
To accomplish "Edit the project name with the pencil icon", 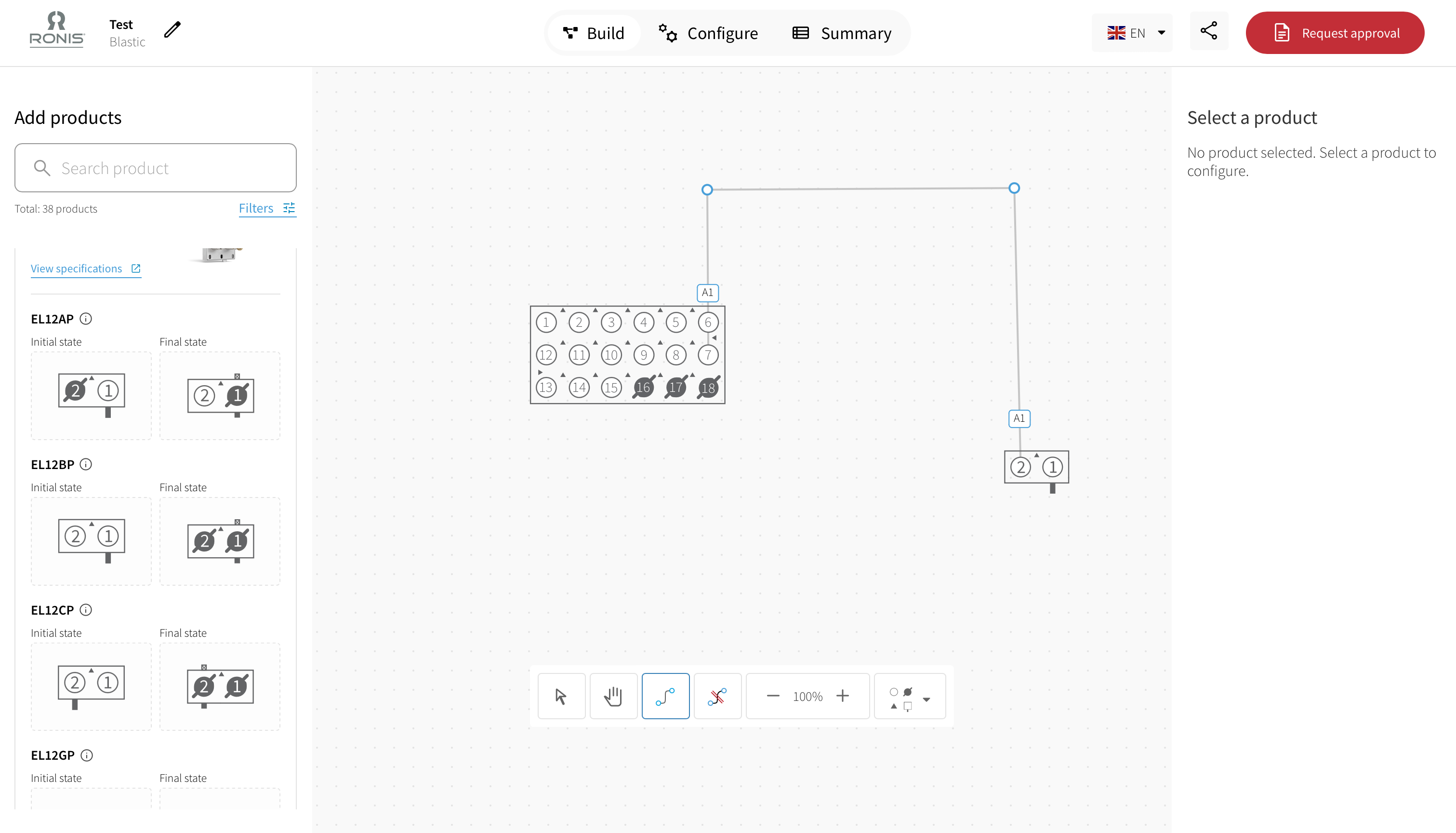I will pyautogui.click(x=171, y=30).
